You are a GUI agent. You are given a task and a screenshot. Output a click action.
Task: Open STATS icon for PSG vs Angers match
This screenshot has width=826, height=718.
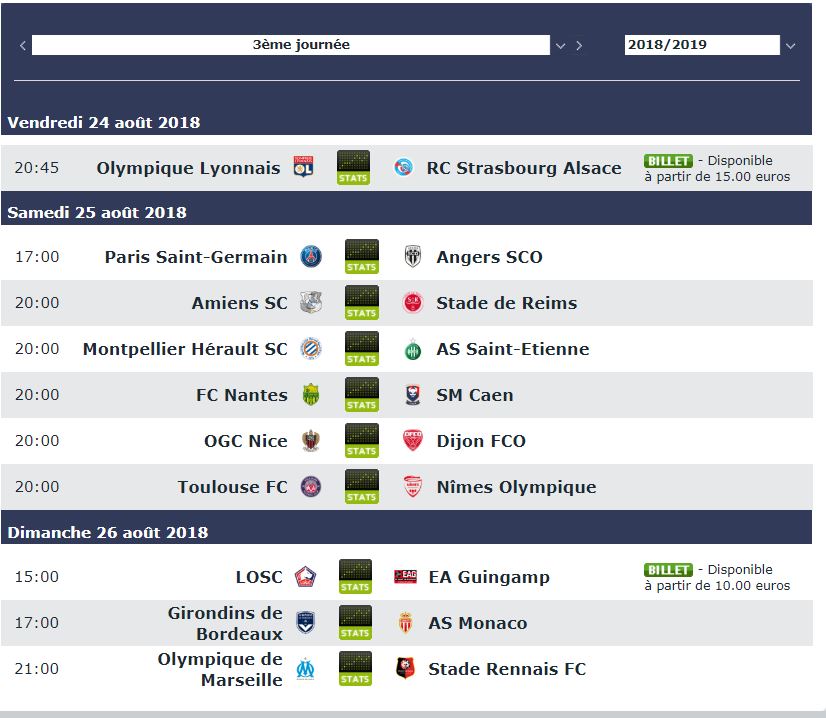(361, 257)
